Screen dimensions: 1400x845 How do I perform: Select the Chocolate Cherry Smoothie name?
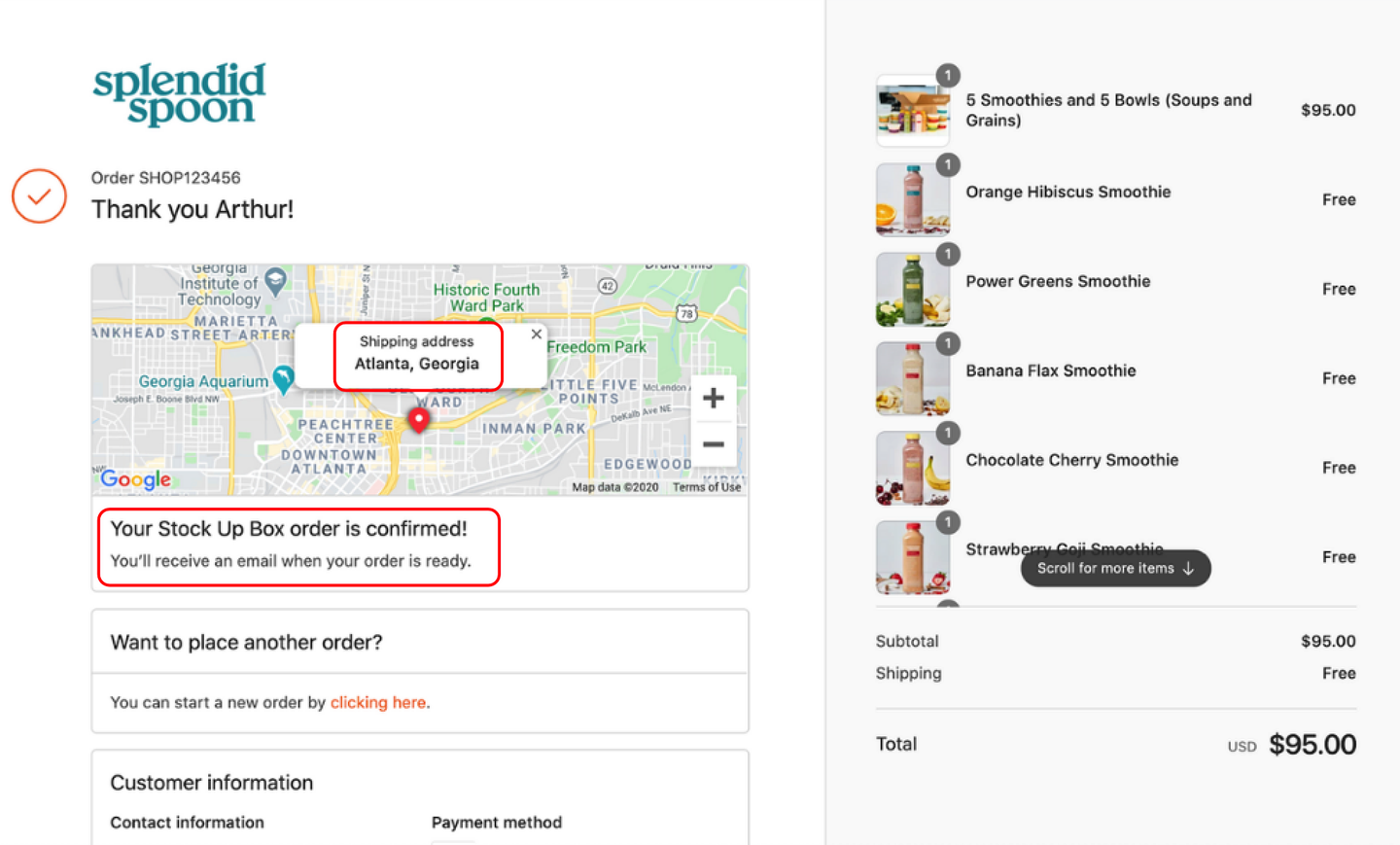point(1071,460)
